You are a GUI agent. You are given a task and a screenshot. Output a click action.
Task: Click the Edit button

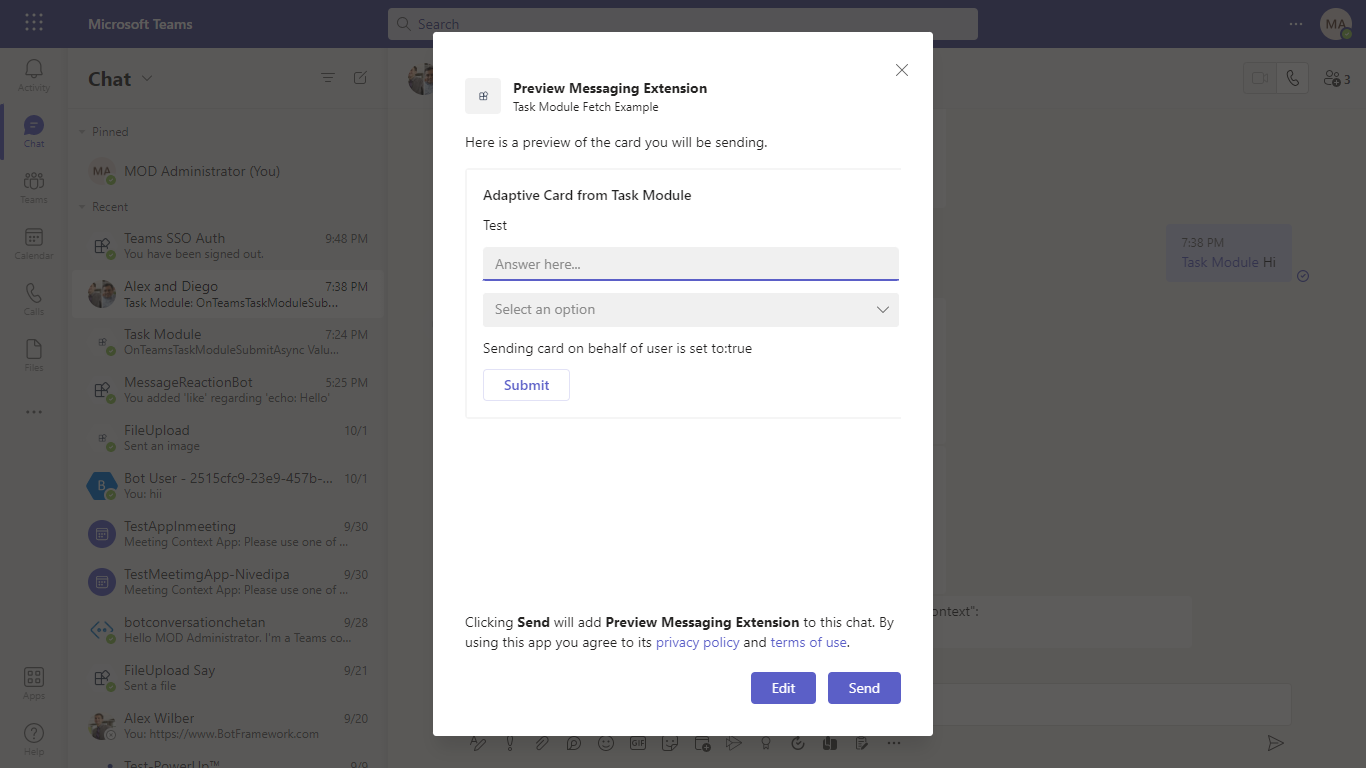point(783,688)
